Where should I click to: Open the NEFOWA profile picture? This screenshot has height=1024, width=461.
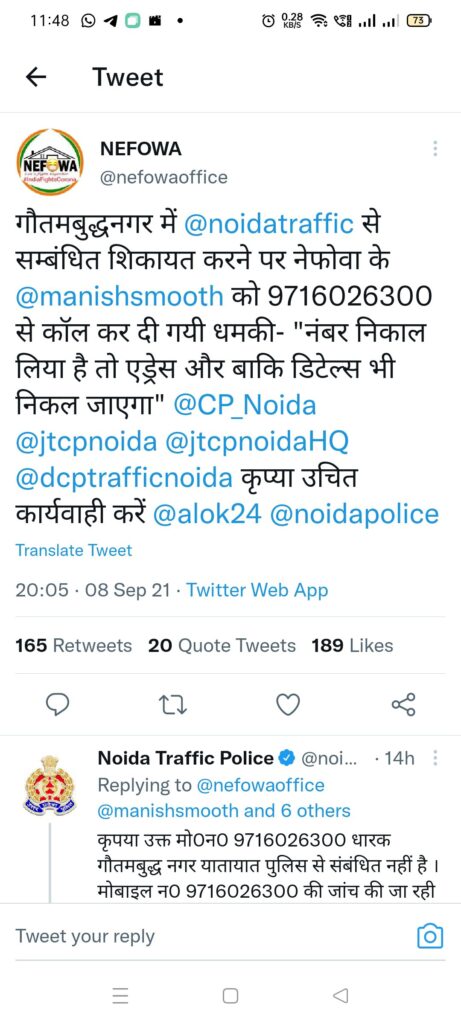coord(50,162)
